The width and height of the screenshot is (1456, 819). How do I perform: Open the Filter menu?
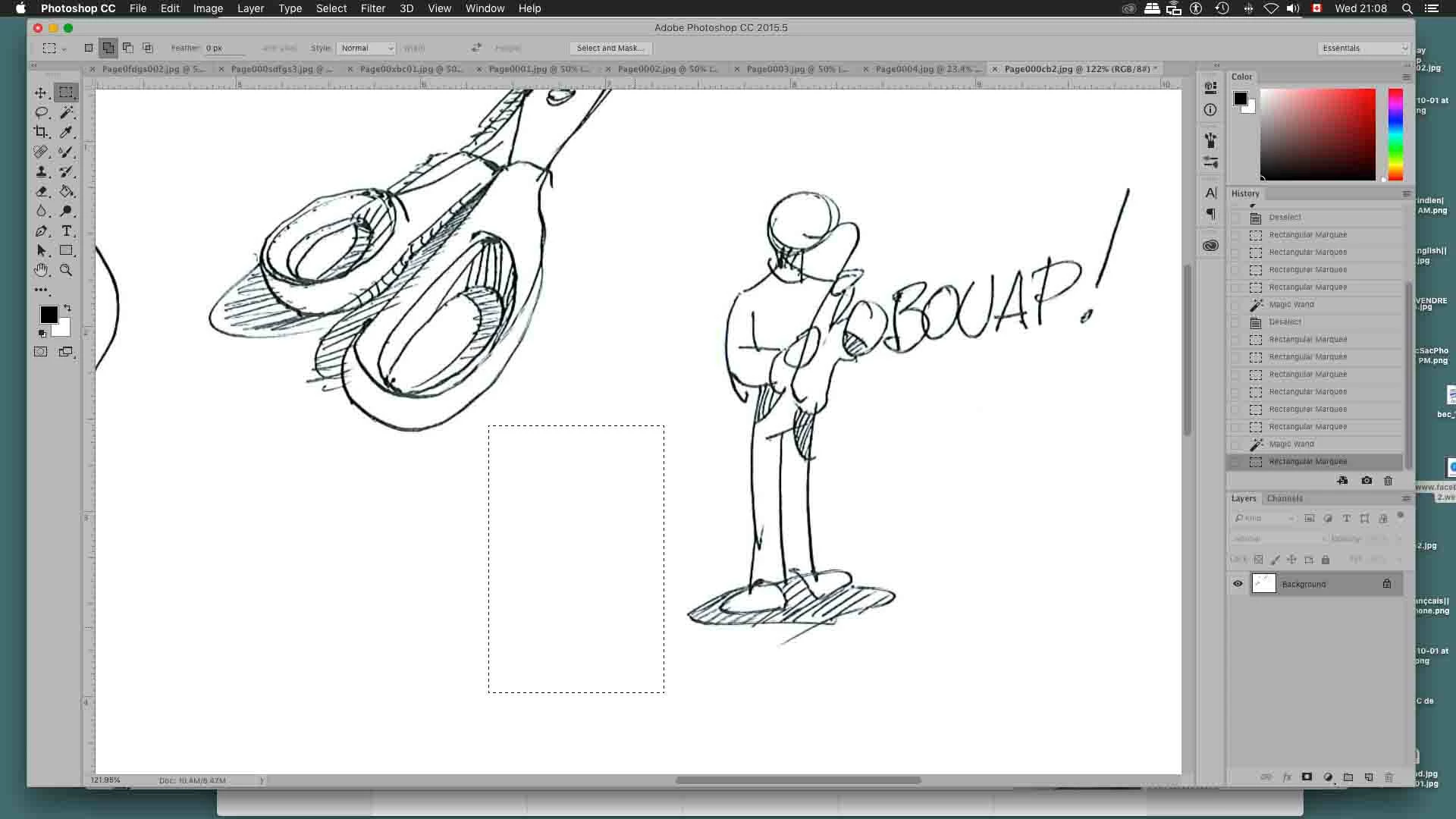(x=372, y=8)
